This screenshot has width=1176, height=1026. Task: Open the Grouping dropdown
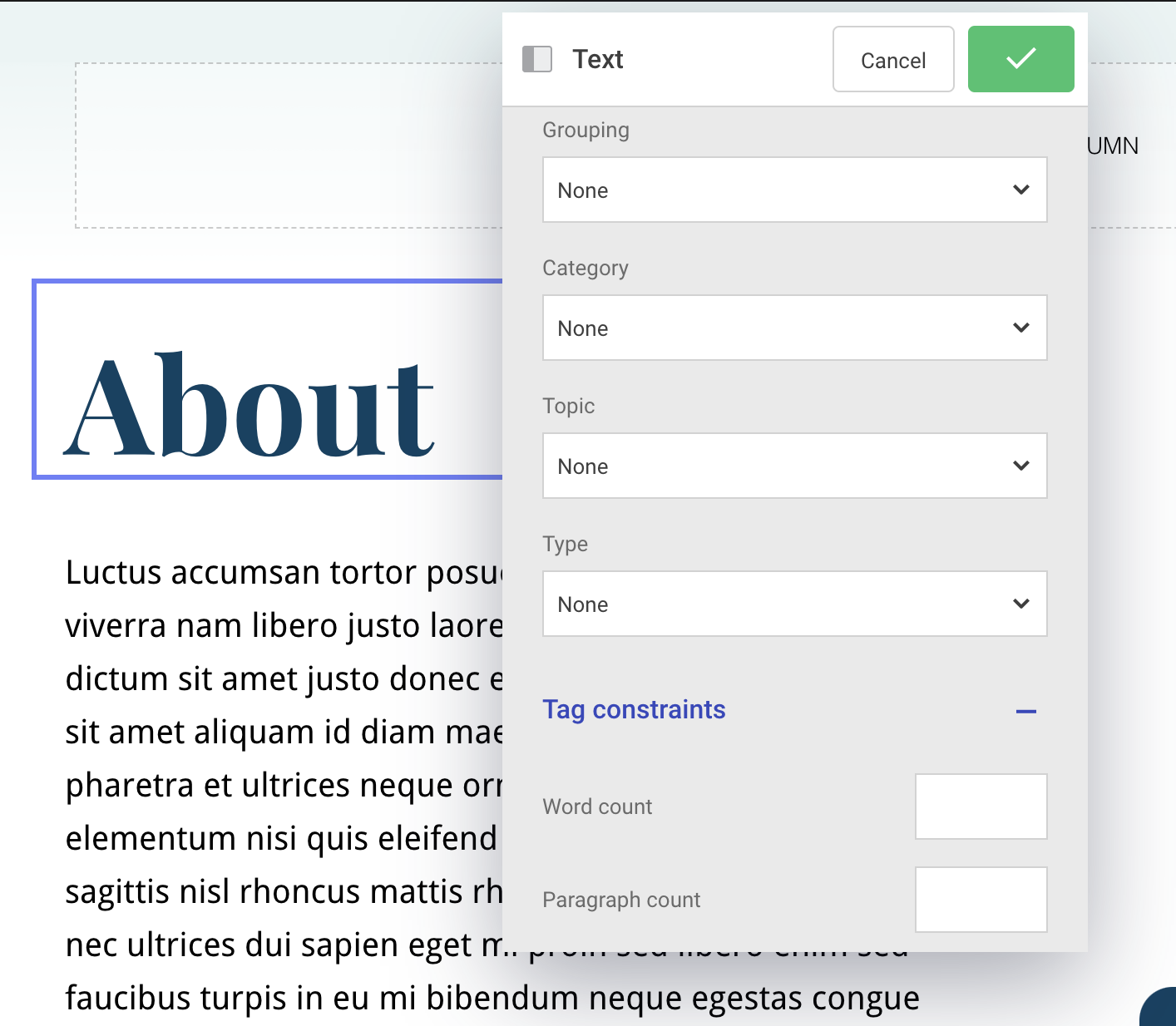(x=794, y=190)
